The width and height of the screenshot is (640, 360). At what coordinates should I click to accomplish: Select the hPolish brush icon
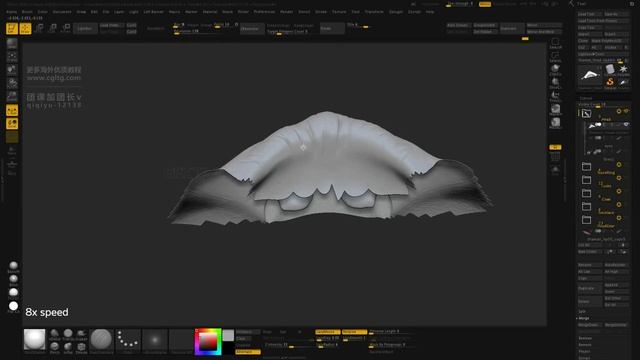coord(55,335)
